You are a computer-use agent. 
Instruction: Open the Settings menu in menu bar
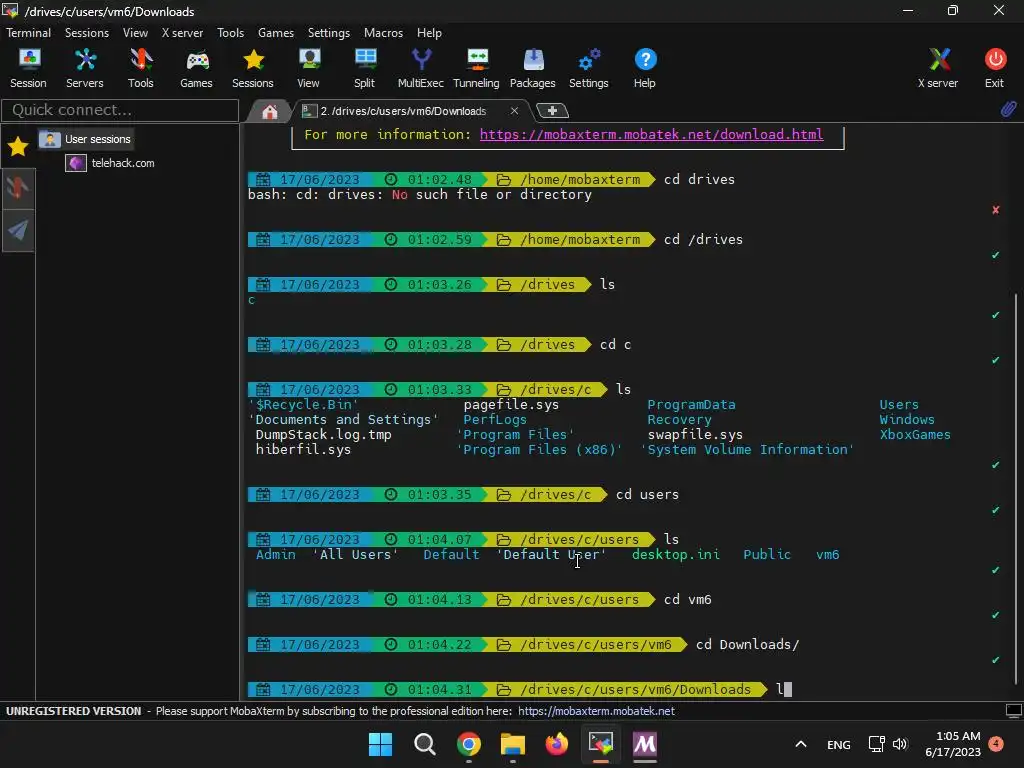point(328,33)
